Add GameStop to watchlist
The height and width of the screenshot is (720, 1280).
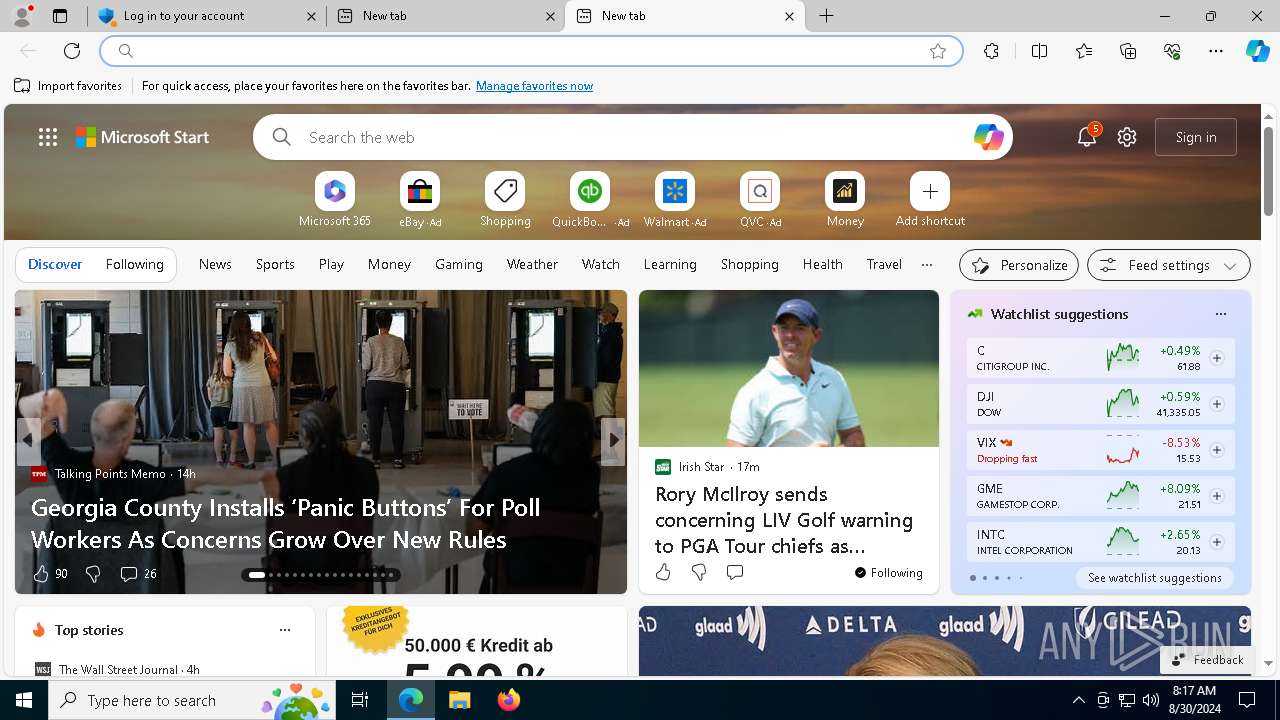1216,496
